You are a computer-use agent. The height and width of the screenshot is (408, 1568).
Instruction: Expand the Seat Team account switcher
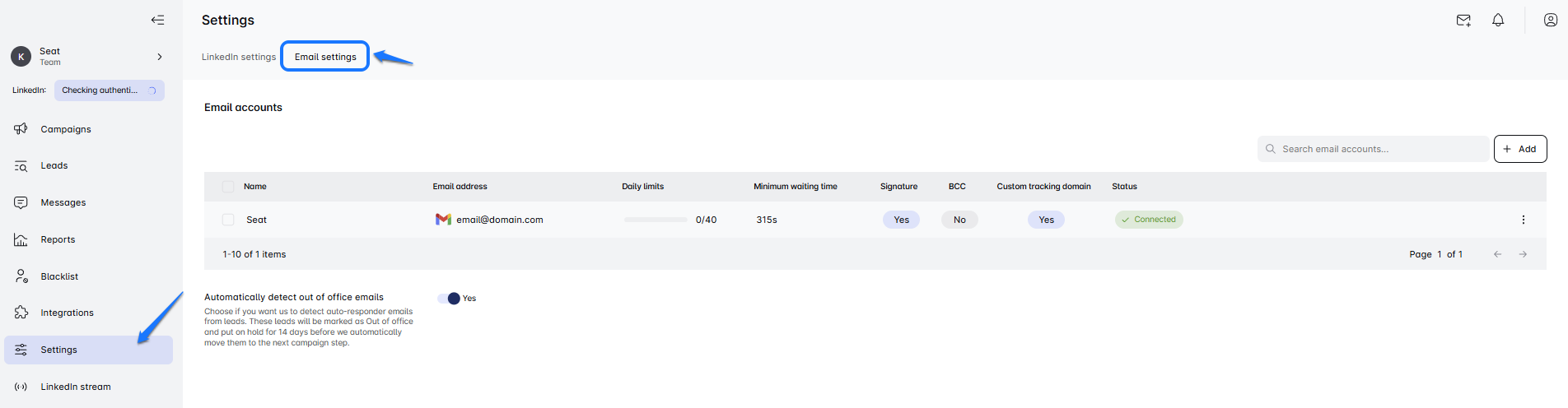(159, 57)
